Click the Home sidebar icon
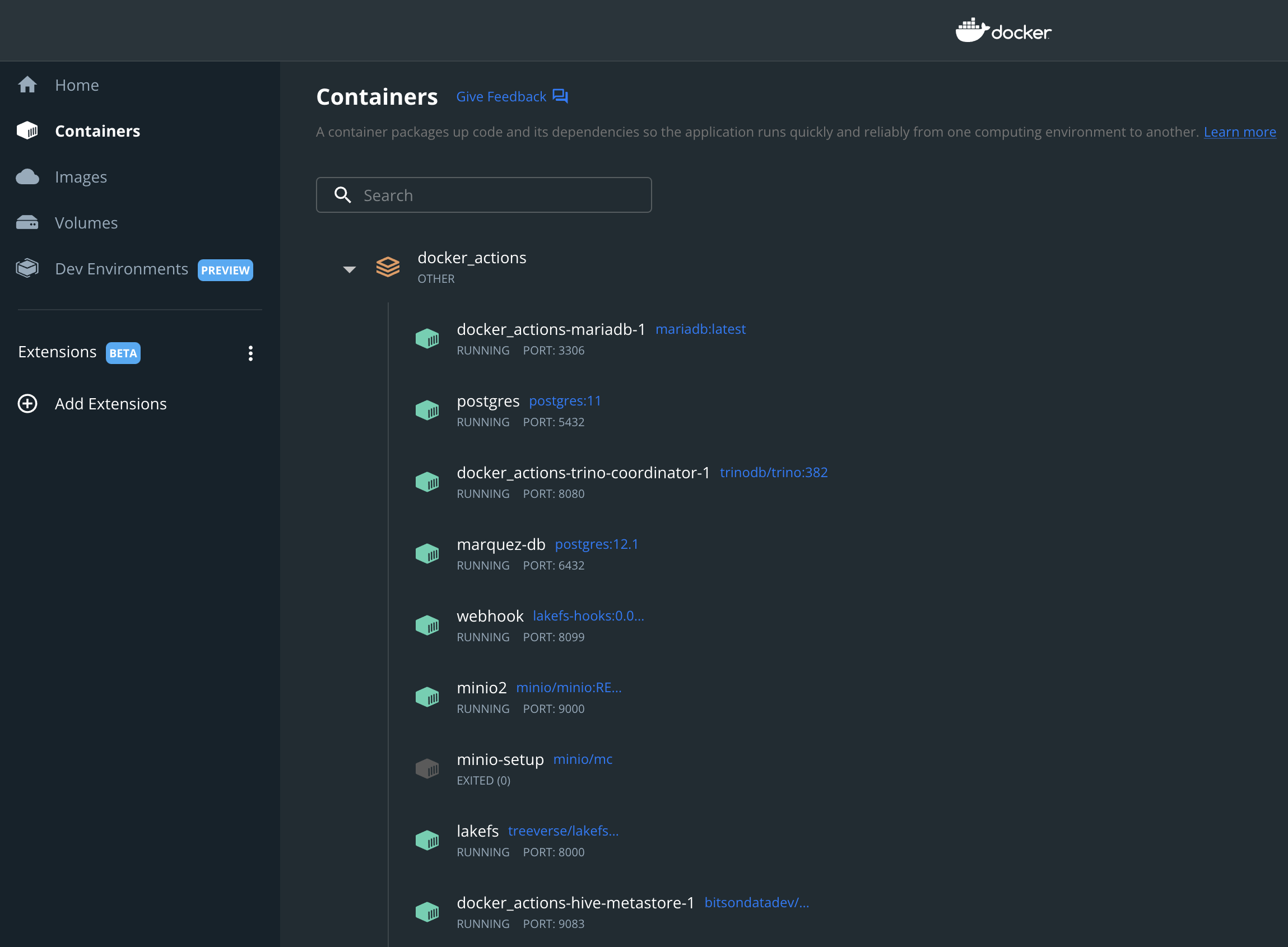 27,85
